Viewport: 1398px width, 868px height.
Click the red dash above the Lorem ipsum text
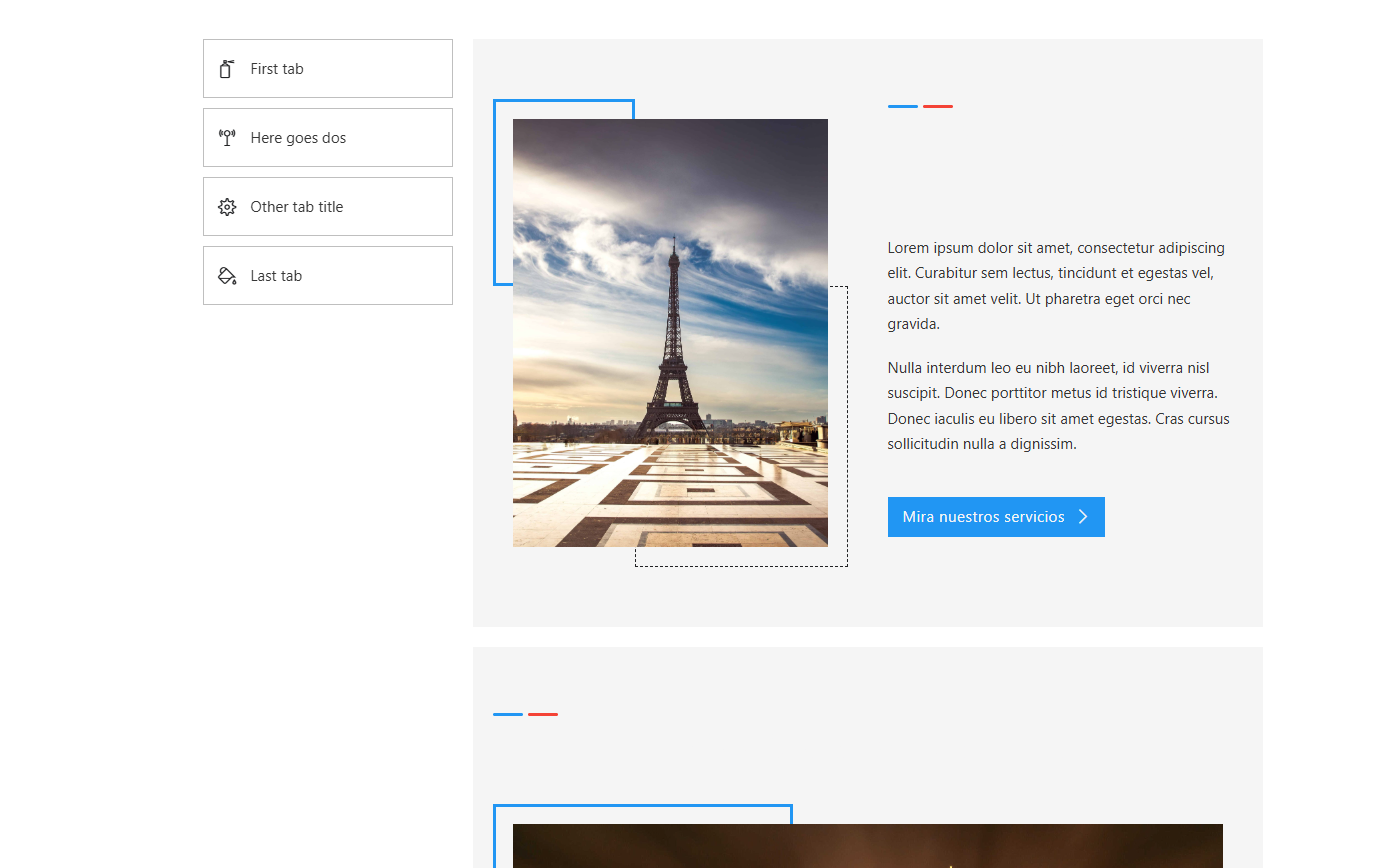click(938, 106)
